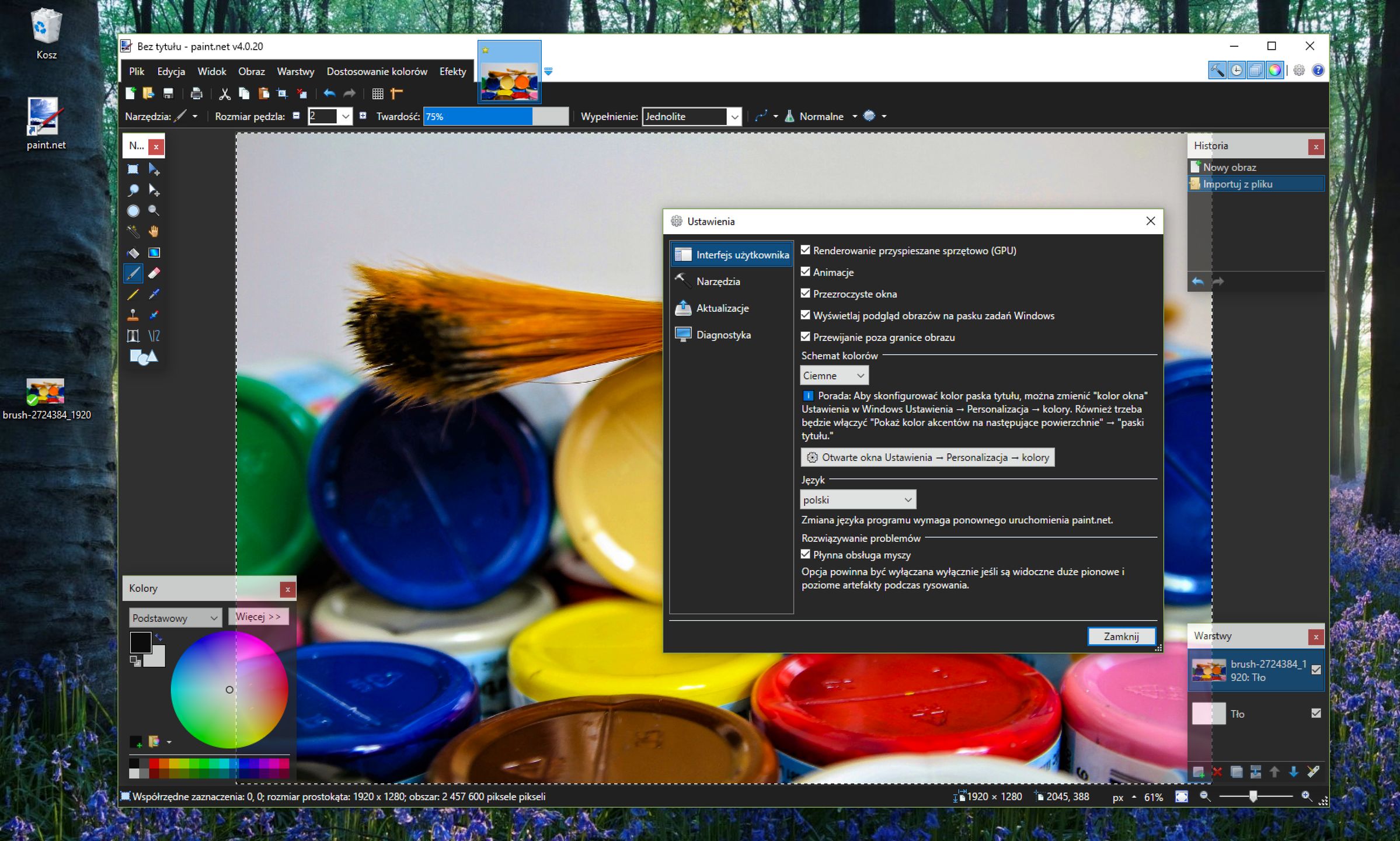1400x841 pixels.
Task: Expand the polski language dropdown
Action: [x=857, y=500]
